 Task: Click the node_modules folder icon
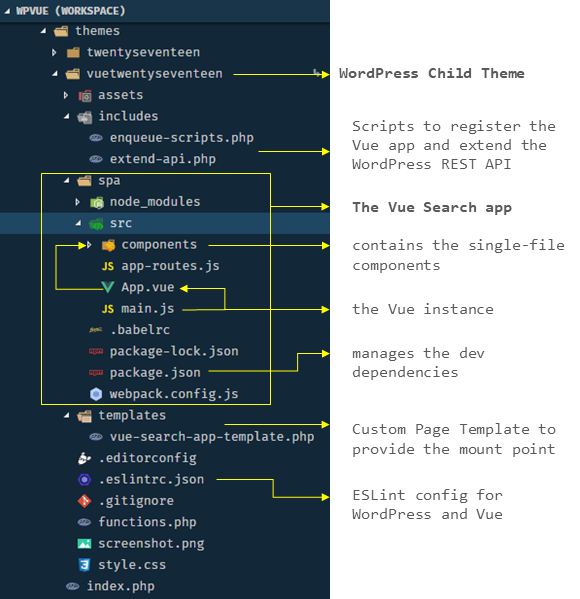point(97,202)
